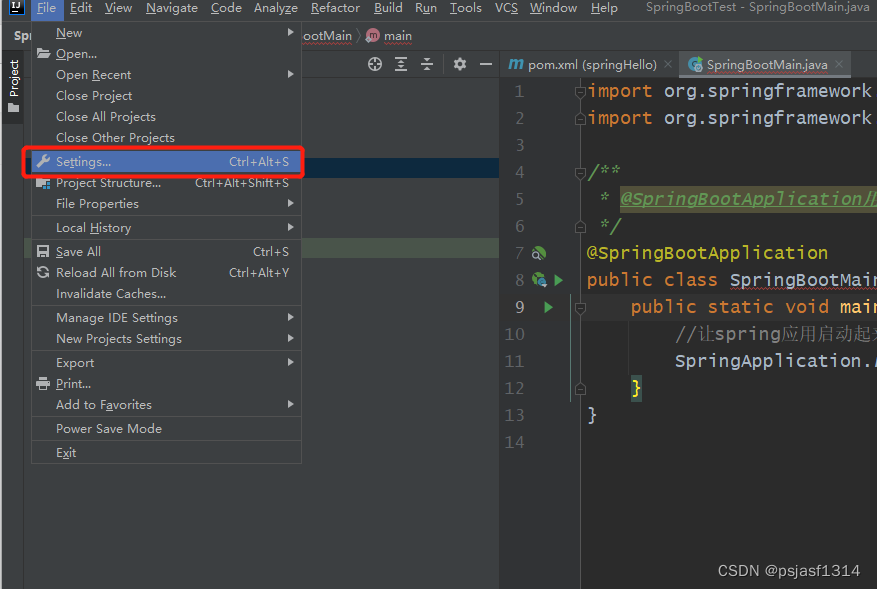Expand the Export submenu
This screenshot has height=589, width=877.
[290, 362]
